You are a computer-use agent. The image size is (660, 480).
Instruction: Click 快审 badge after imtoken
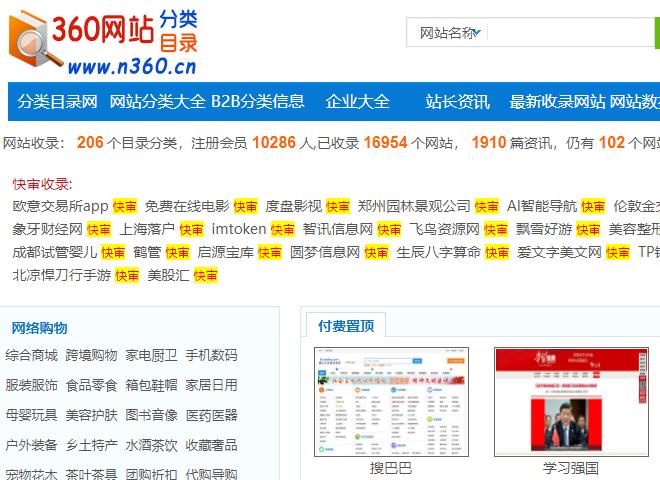(x=282, y=229)
